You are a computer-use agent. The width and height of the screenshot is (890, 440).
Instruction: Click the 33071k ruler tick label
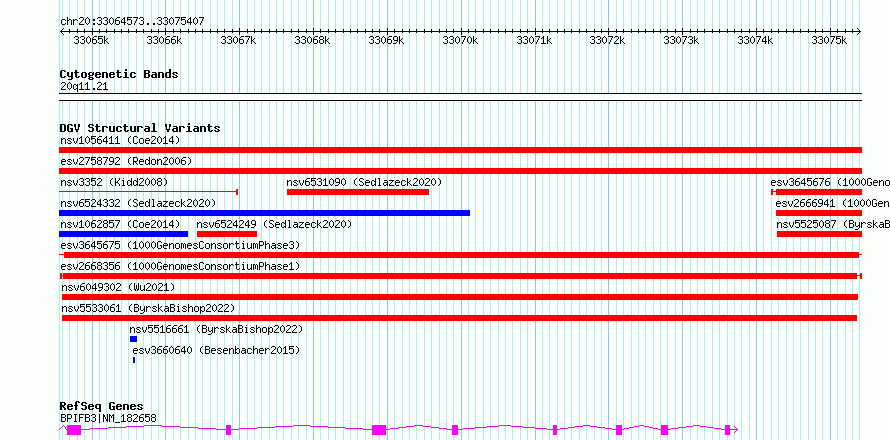(534, 40)
